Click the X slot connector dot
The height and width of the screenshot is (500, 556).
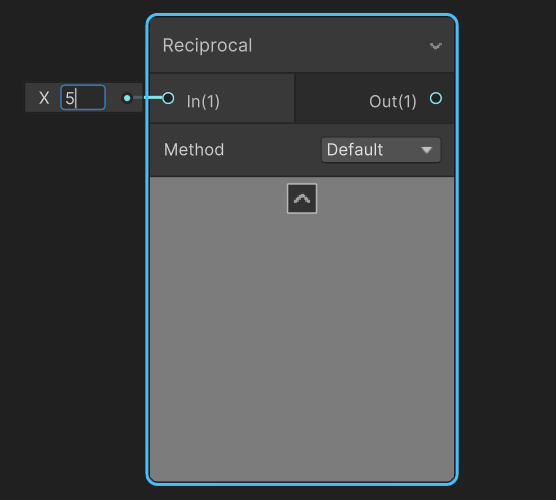click(x=127, y=98)
